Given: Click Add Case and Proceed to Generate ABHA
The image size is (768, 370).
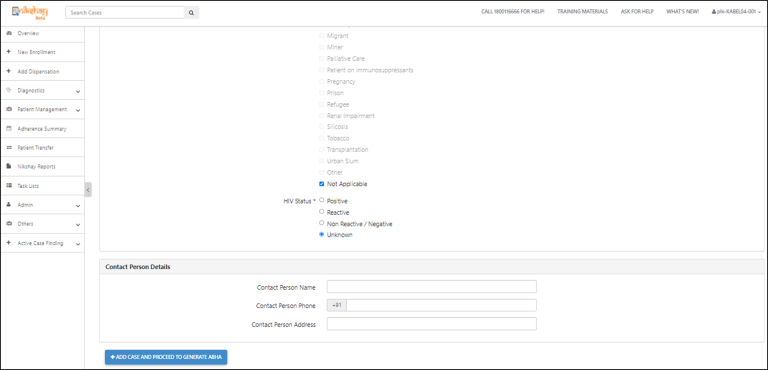Looking at the screenshot, I should click(x=166, y=357).
